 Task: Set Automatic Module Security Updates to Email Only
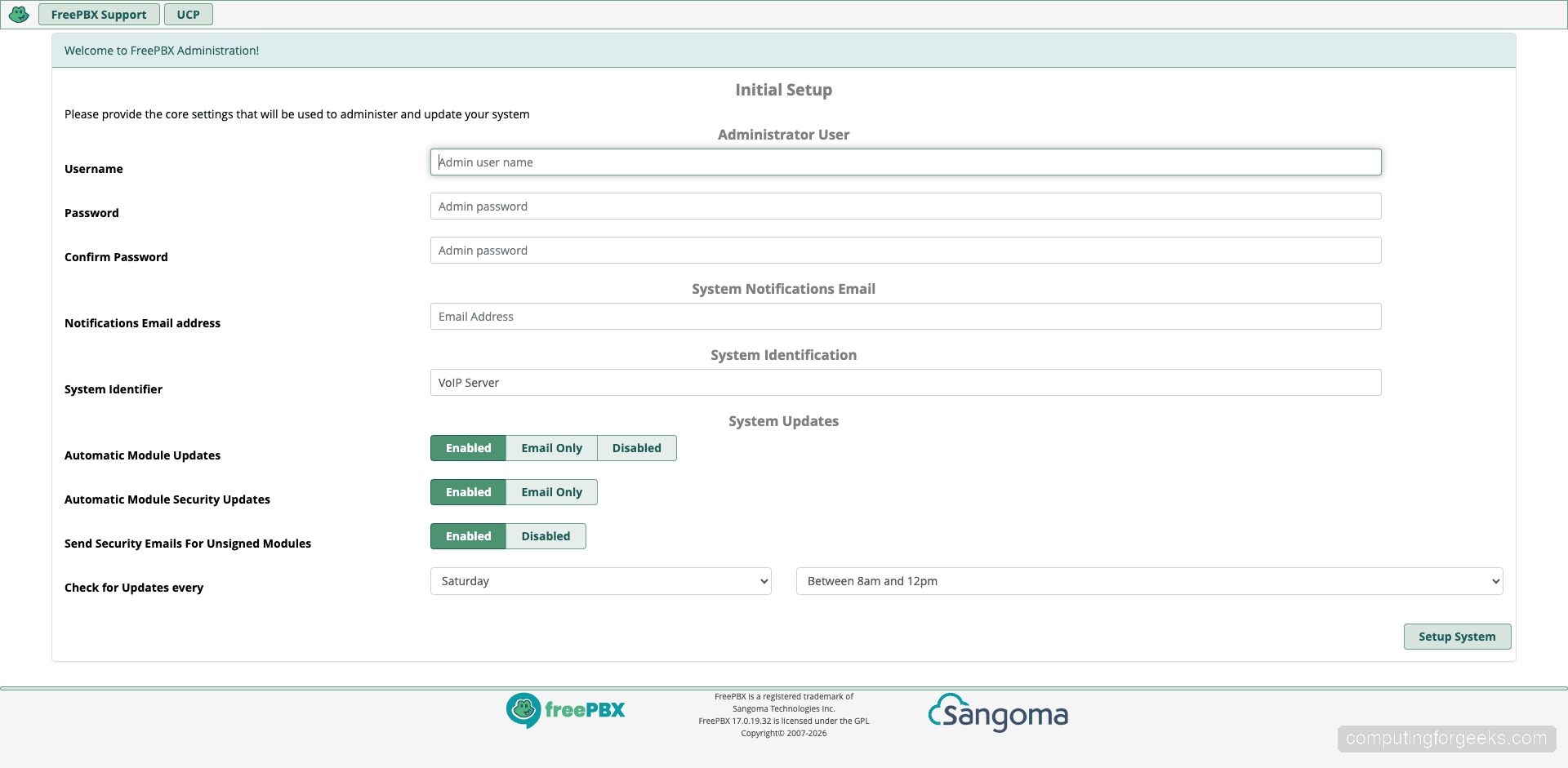551,492
